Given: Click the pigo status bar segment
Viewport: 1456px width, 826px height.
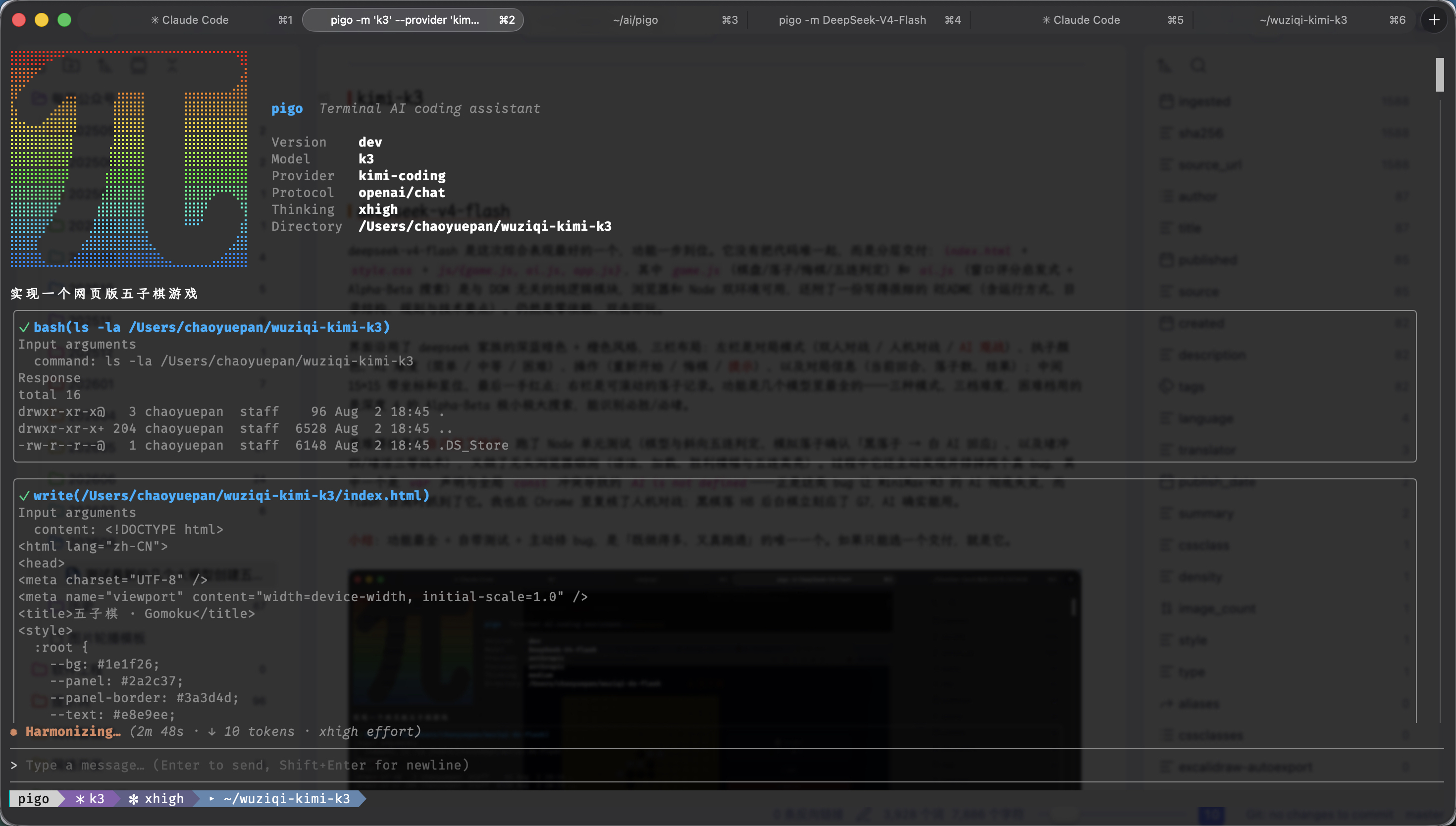Looking at the screenshot, I should tap(33, 799).
